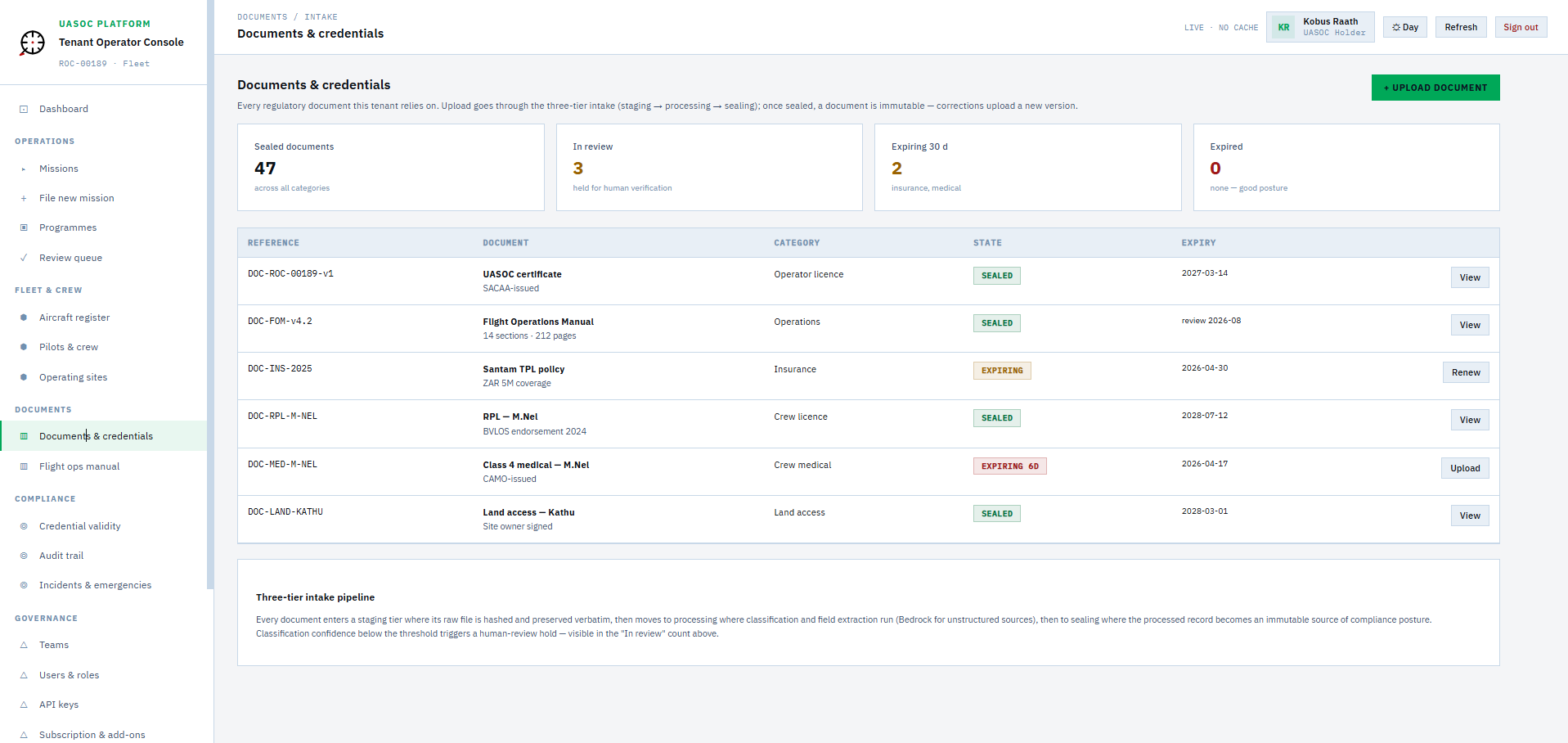
Task: Select the Incidents & emergencies icon
Action: (24, 585)
